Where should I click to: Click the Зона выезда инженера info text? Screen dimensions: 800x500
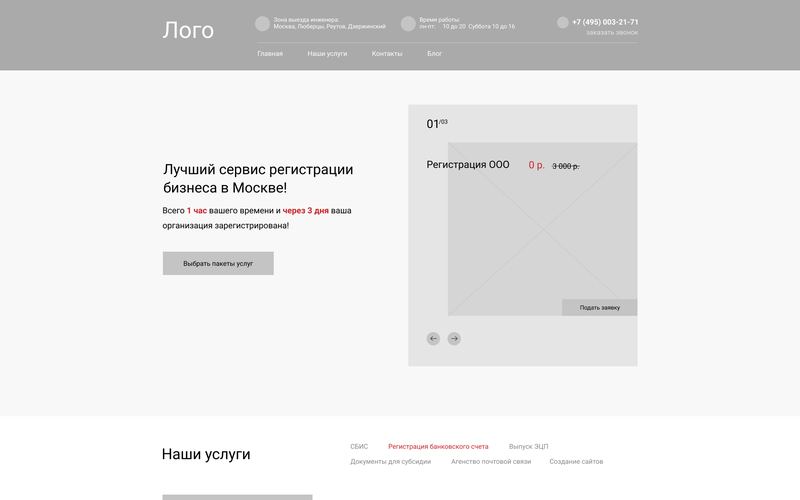tap(330, 23)
